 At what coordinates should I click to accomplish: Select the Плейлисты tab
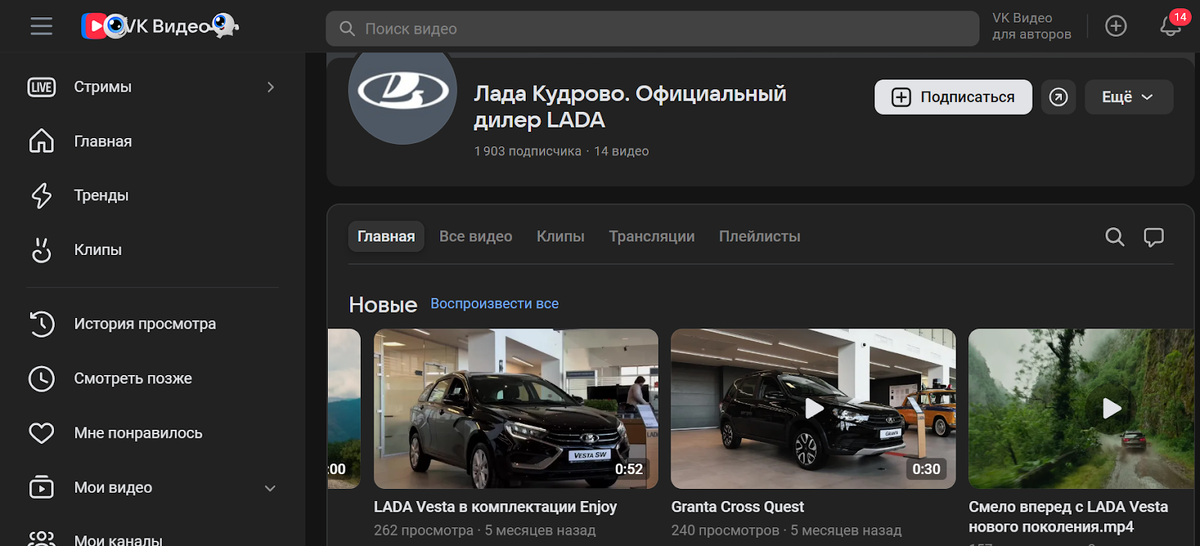pos(759,237)
